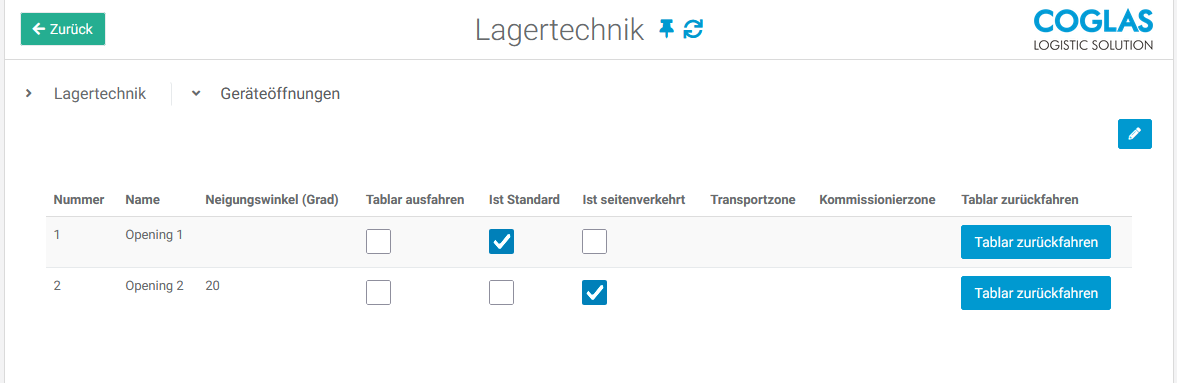The height and width of the screenshot is (383, 1177).
Task: Collapse the Geräteöffnungen section chevron
Action: tap(196, 94)
